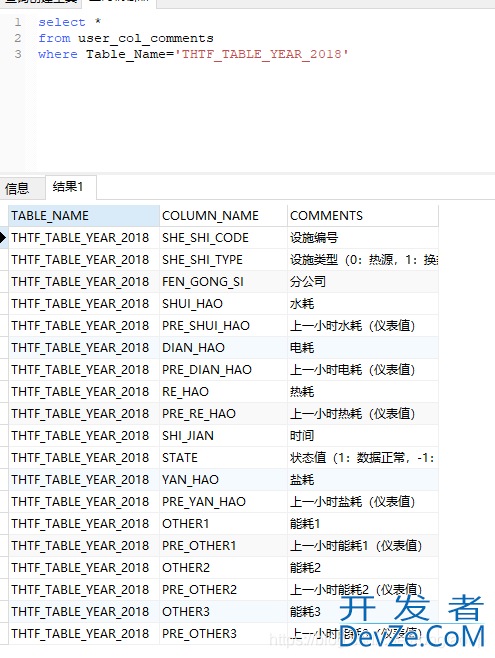The image size is (495, 658).
Task: Select the SHUI_HAO cell
Action: point(223,304)
